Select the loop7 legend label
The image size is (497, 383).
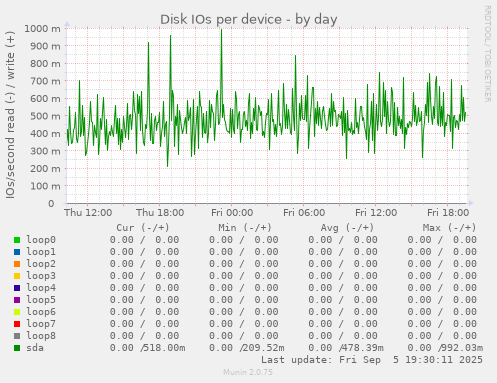tap(41, 324)
